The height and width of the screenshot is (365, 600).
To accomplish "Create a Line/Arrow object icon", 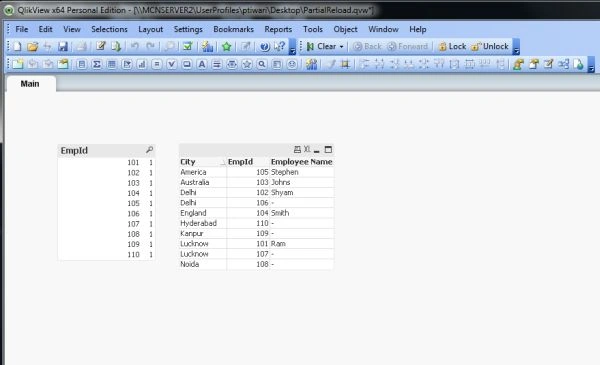I will (217, 64).
